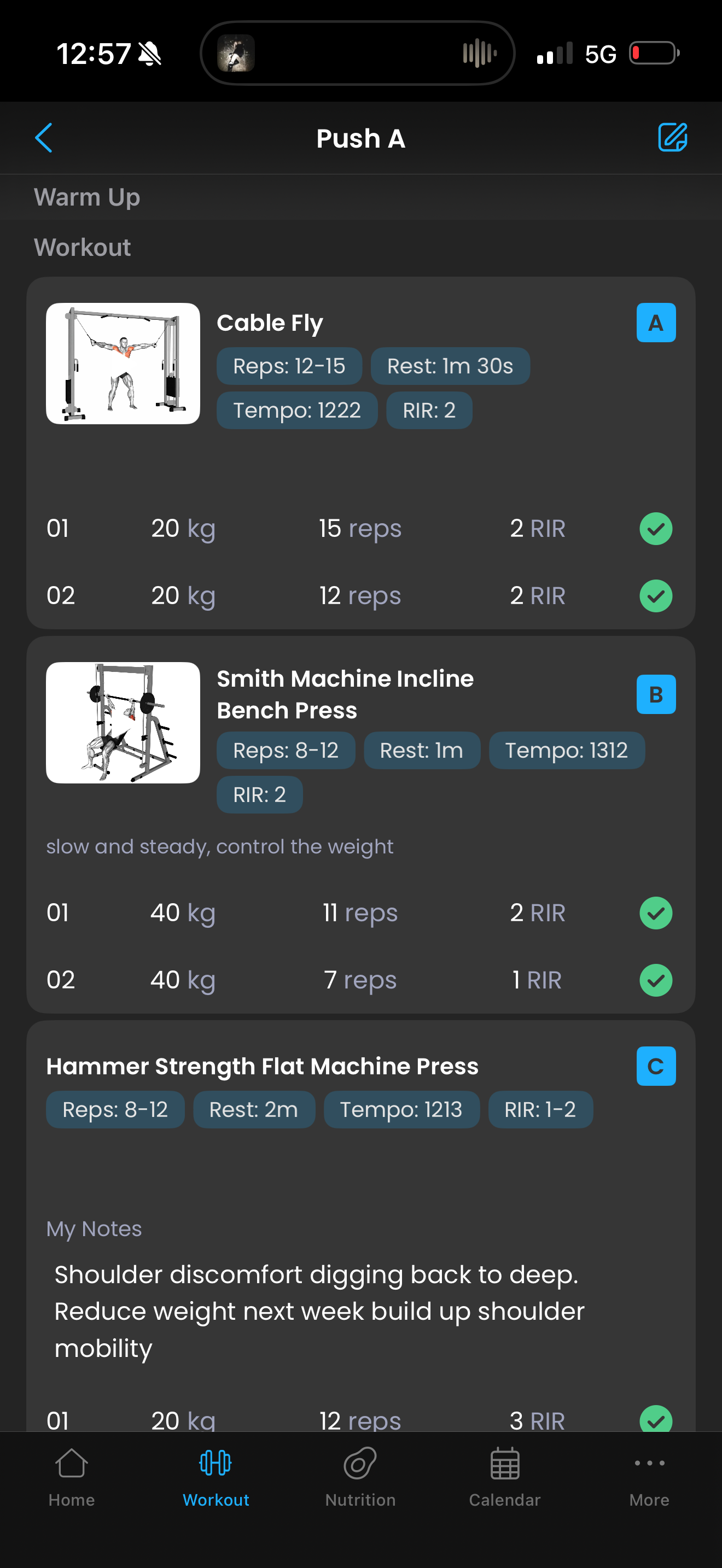
Task: Open the edit workout pencil icon
Action: pos(672,137)
